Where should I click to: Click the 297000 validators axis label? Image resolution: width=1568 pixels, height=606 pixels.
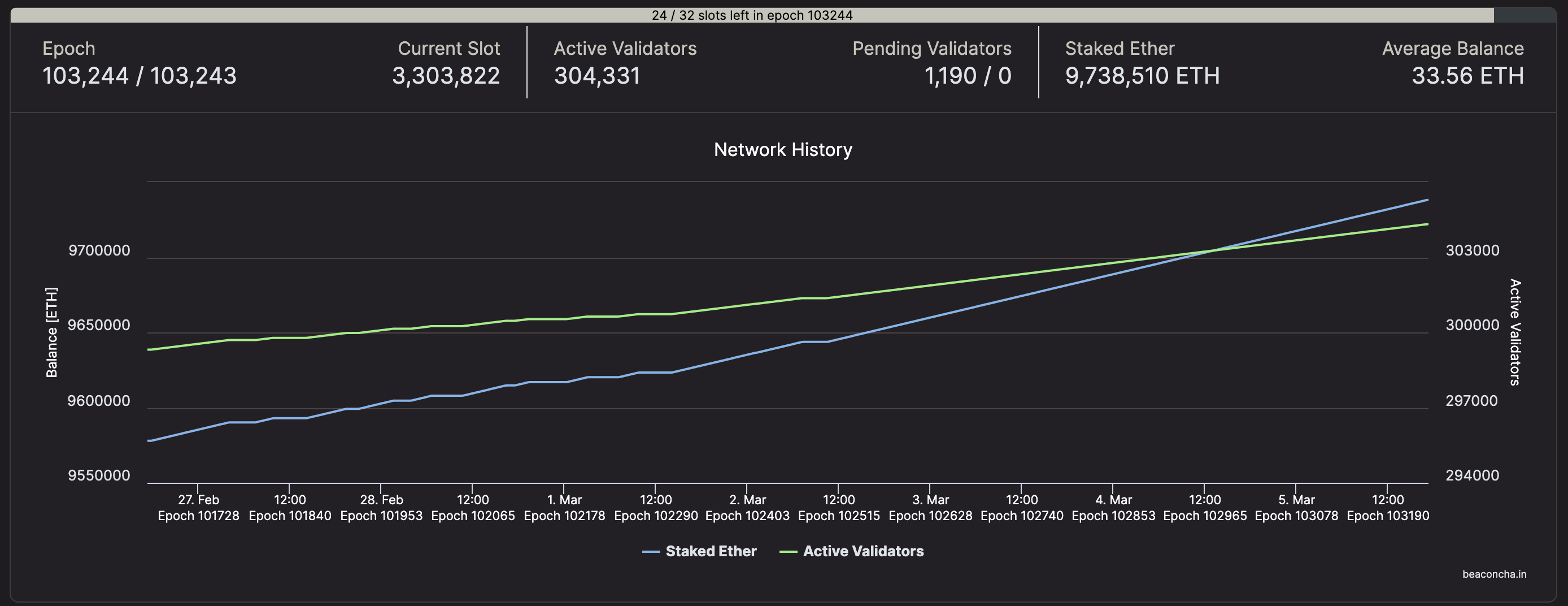point(1471,401)
